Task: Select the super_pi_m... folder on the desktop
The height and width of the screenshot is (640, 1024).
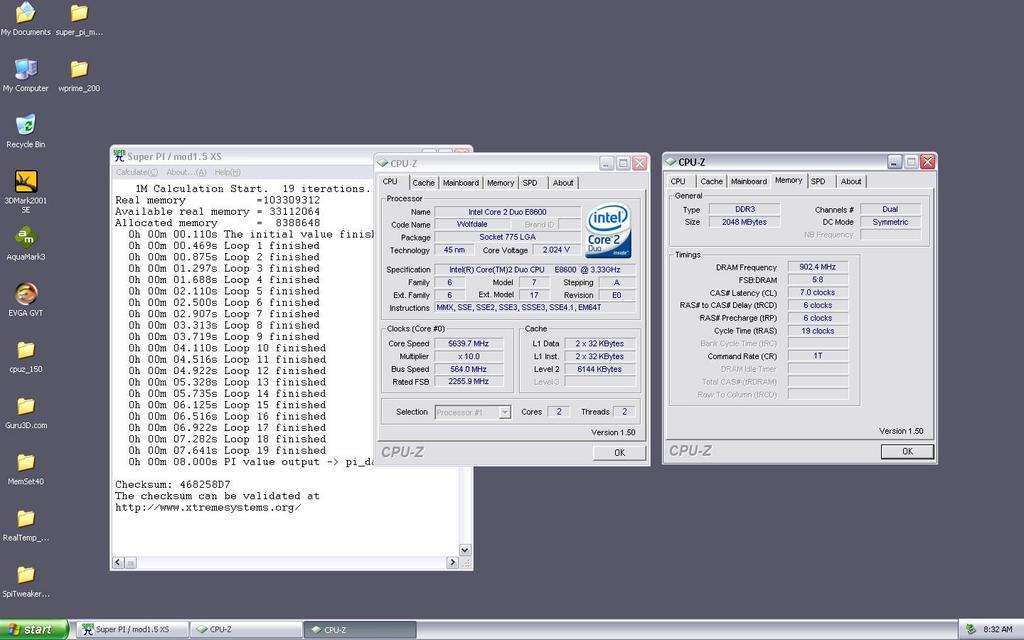Action: (x=79, y=19)
